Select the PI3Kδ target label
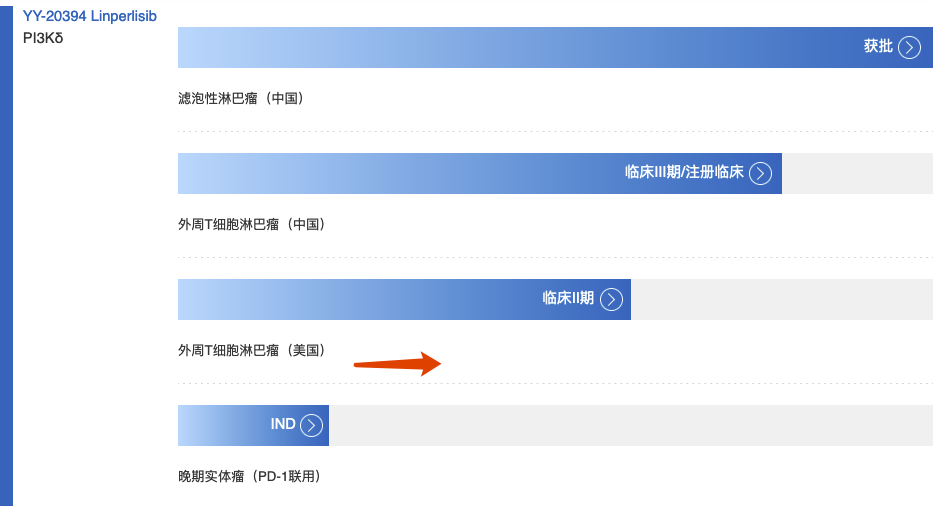934x506 pixels. 42,38
